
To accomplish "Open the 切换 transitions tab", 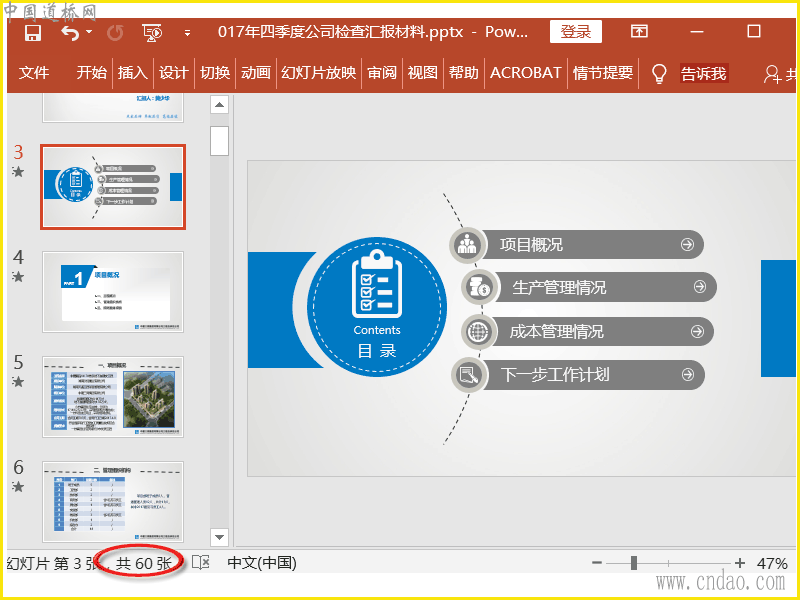I will [x=215, y=73].
